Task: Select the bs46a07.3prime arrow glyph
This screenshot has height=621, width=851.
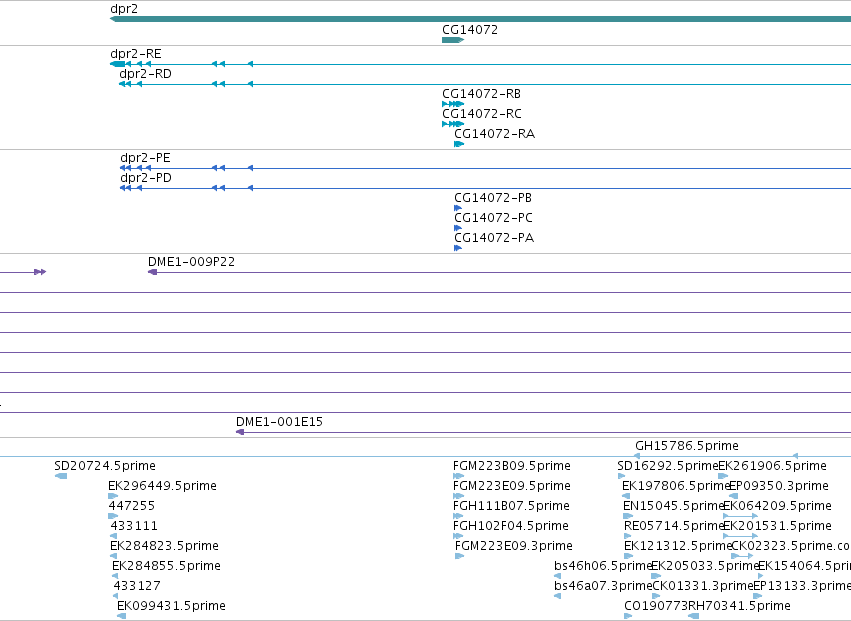Action: point(557,596)
